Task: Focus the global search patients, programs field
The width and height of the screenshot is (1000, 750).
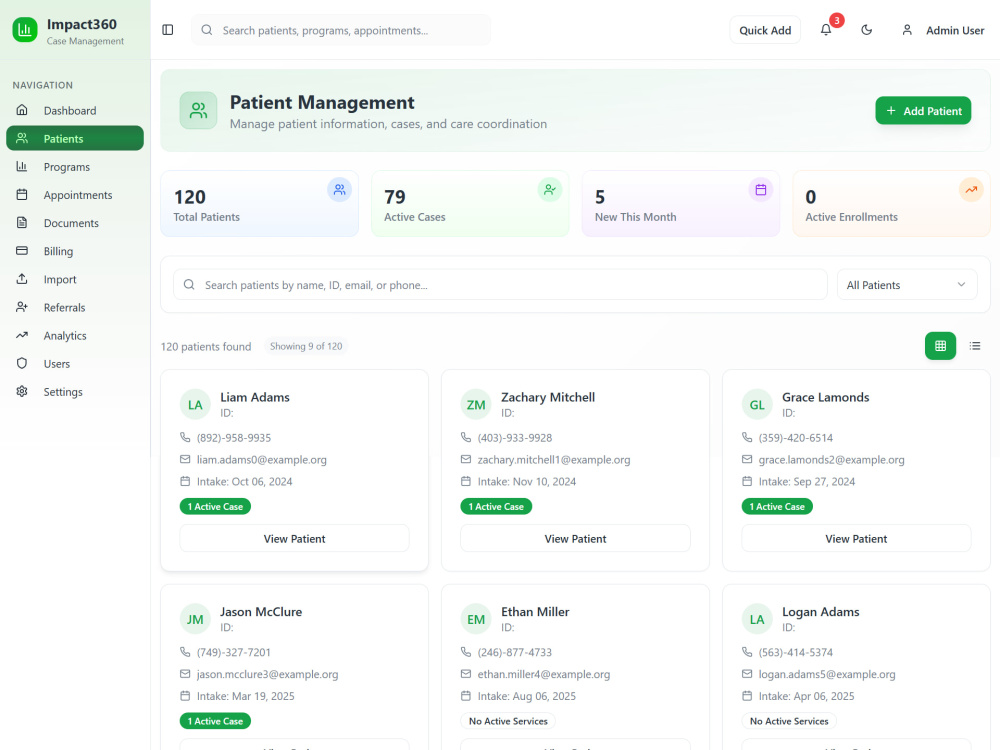Action: [x=341, y=30]
